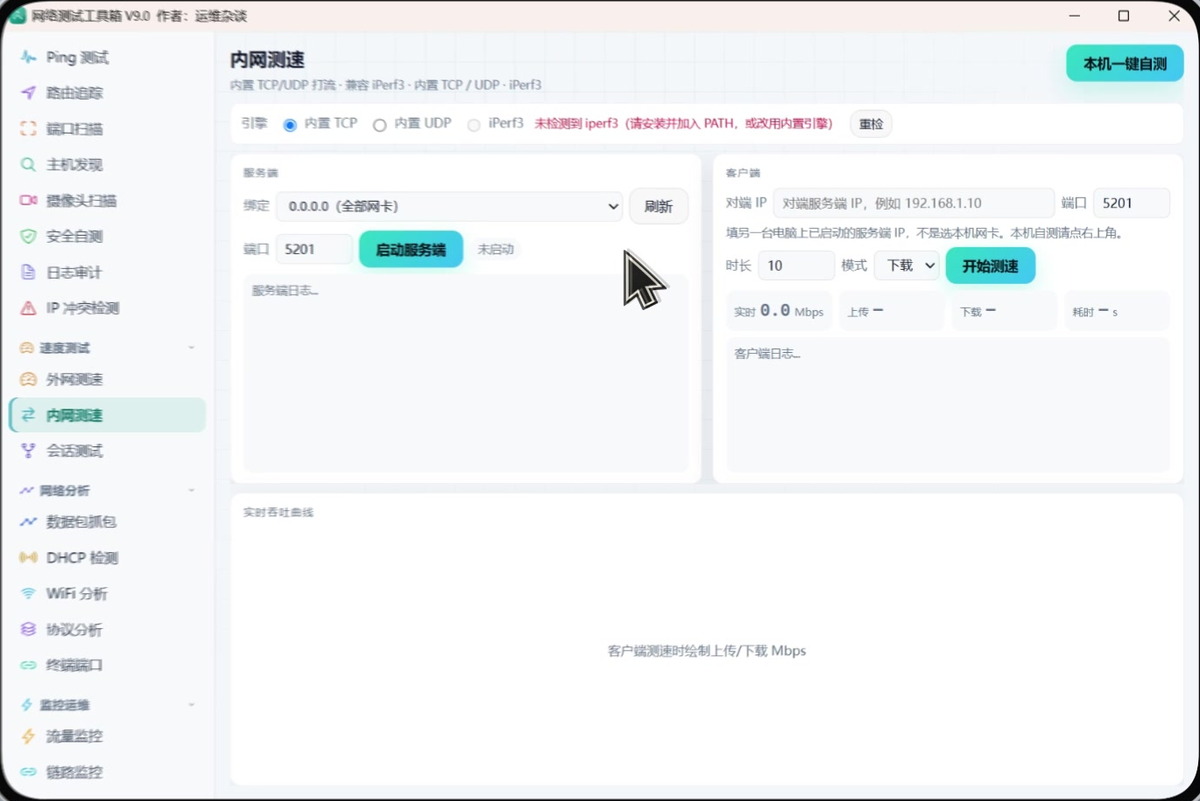Click the 速度测试 section gauge icon
The height and width of the screenshot is (801, 1200).
(26, 348)
